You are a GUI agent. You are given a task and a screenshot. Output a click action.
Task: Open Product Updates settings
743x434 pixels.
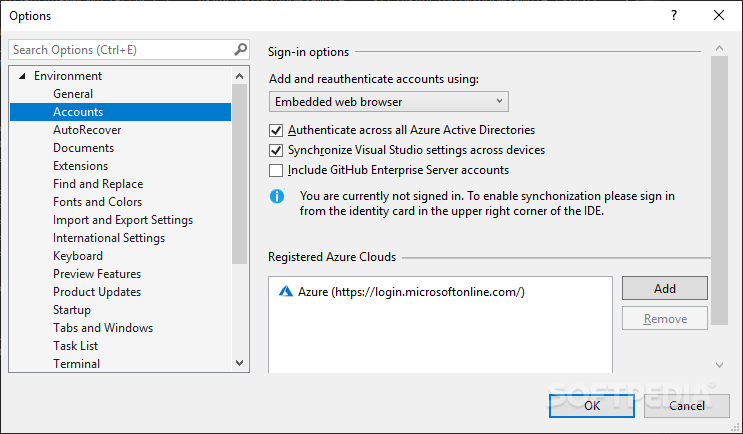pyautogui.click(x=97, y=292)
